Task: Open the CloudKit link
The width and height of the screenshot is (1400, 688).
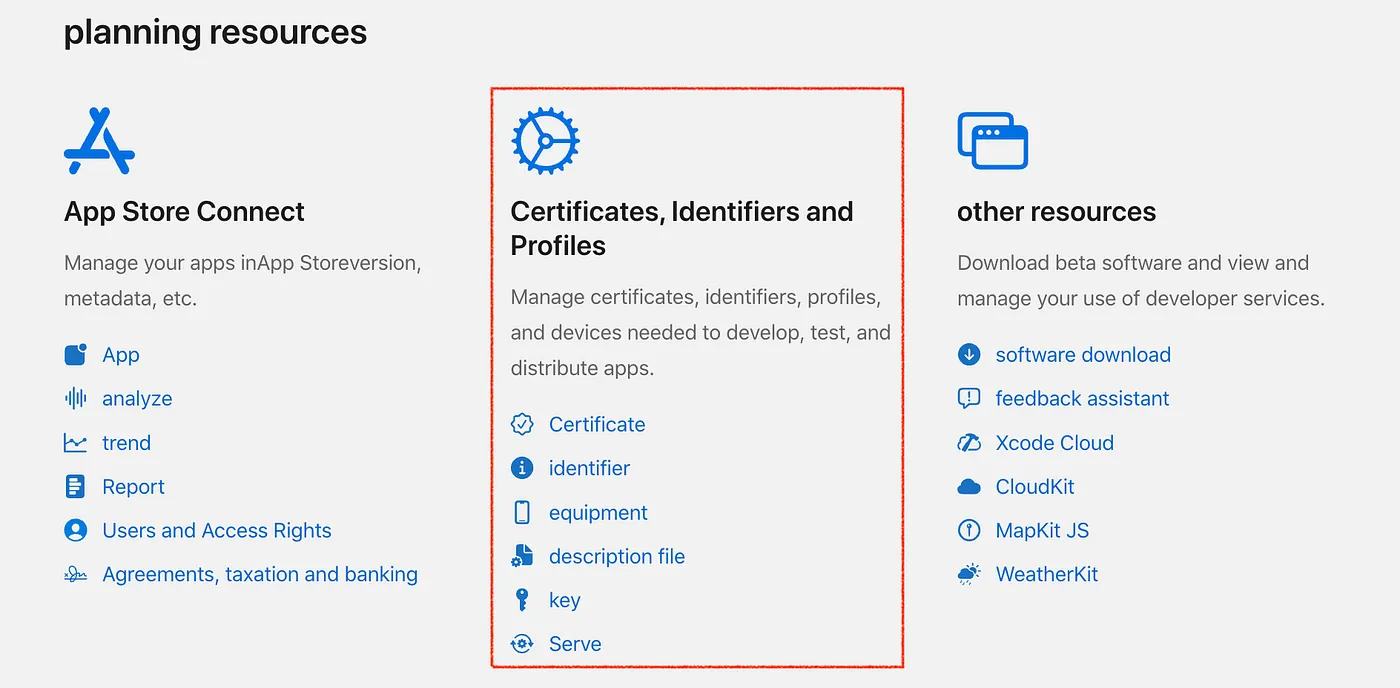Action: tap(1035, 487)
